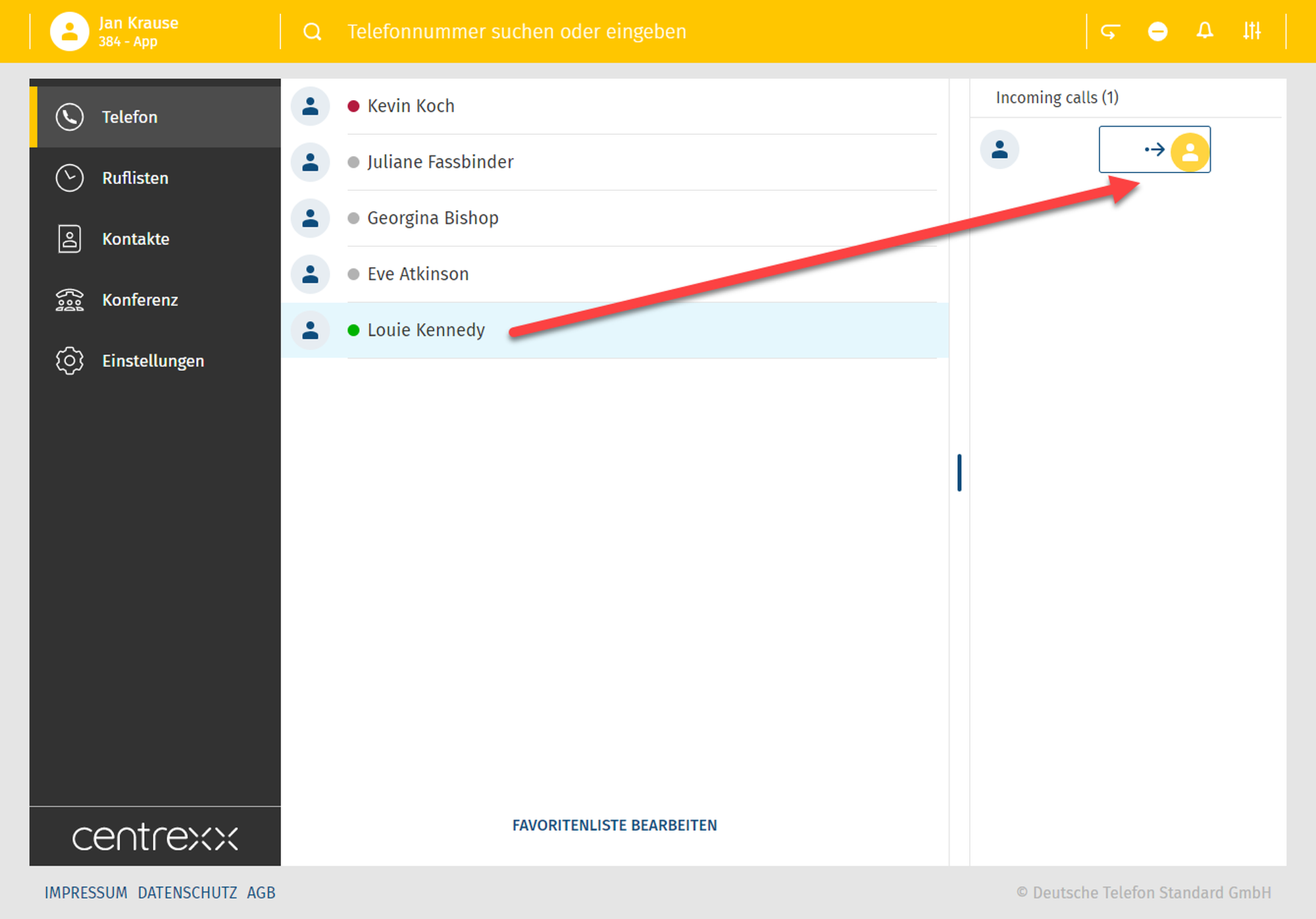
Task: Open the Datenschutz footer link
Action: tap(187, 893)
